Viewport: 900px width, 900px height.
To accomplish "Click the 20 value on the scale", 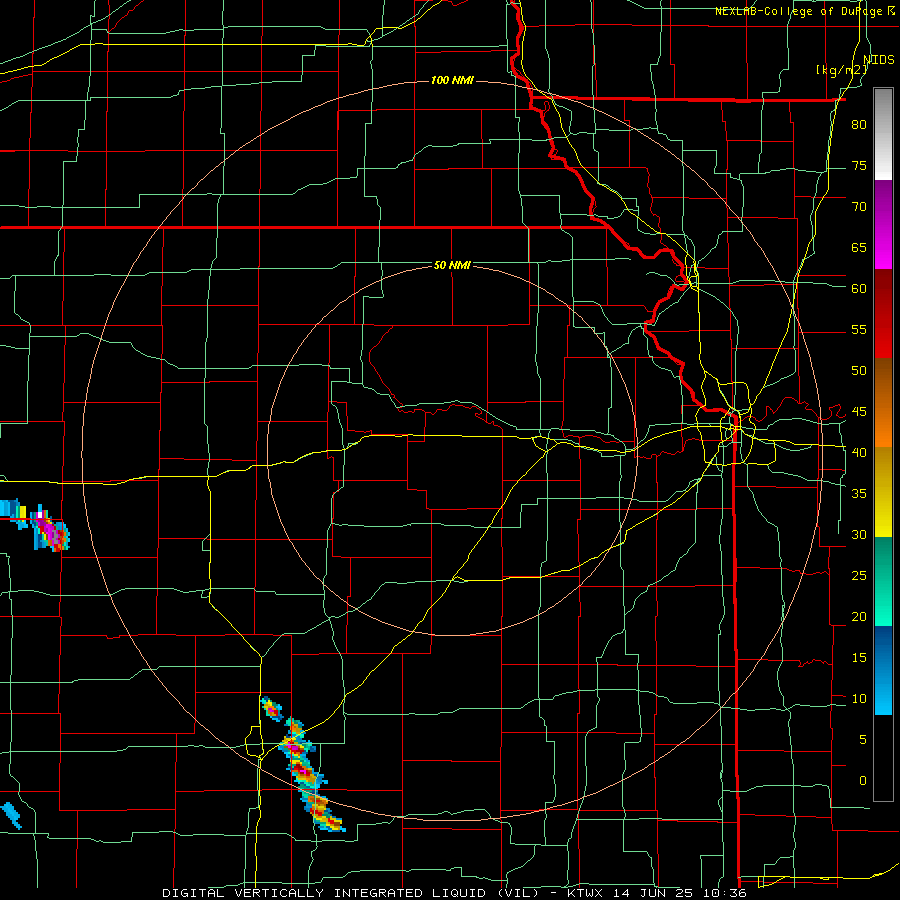I will coord(859,617).
